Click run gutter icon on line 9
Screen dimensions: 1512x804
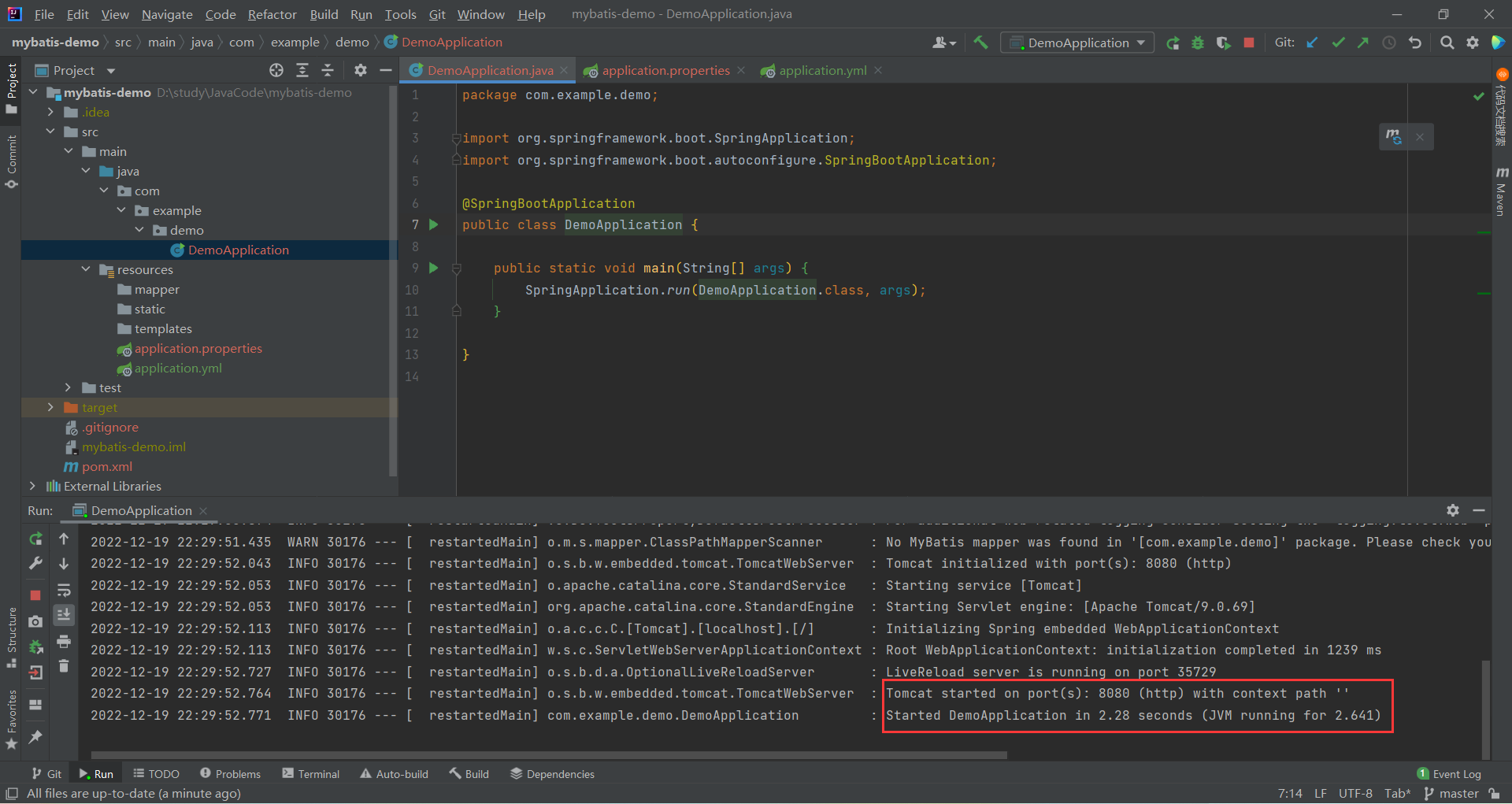click(x=433, y=268)
